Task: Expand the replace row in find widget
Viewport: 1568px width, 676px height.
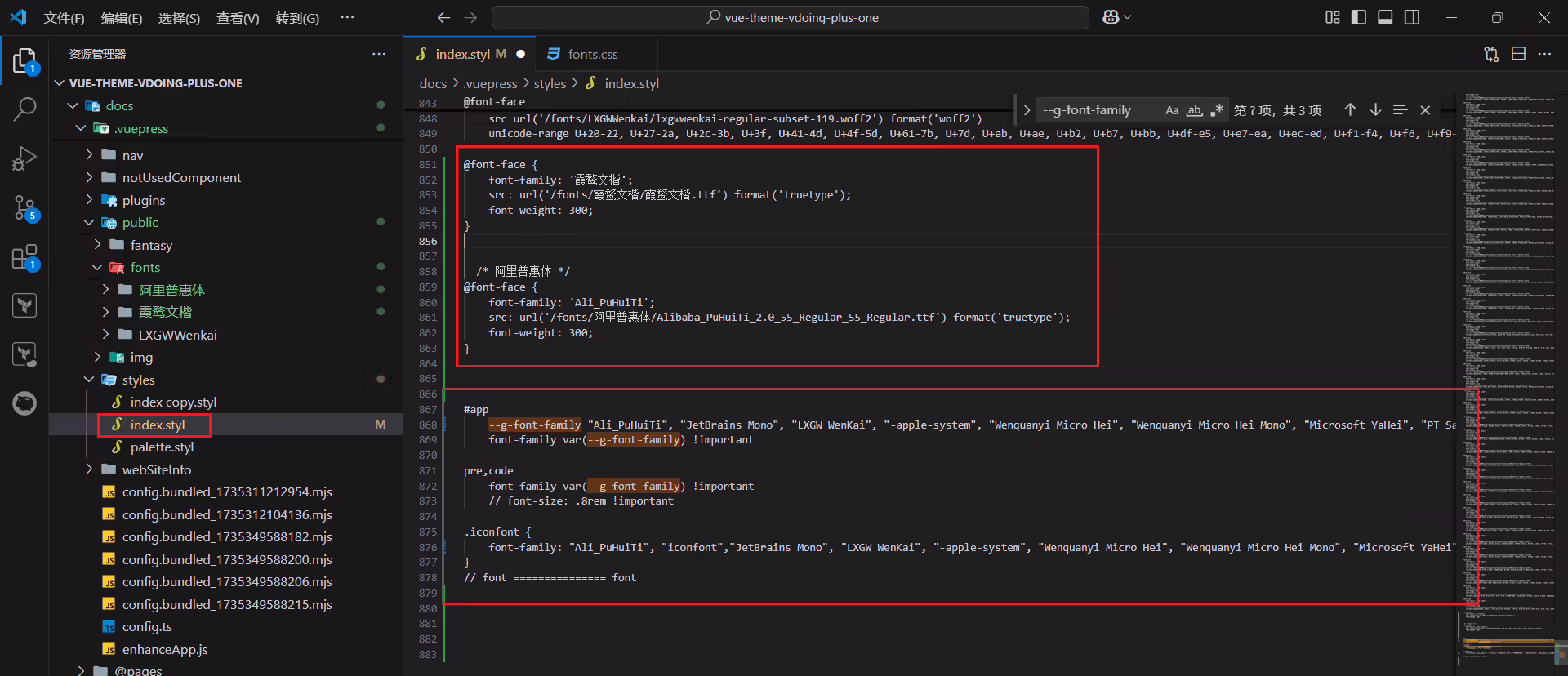Action: point(1027,109)
